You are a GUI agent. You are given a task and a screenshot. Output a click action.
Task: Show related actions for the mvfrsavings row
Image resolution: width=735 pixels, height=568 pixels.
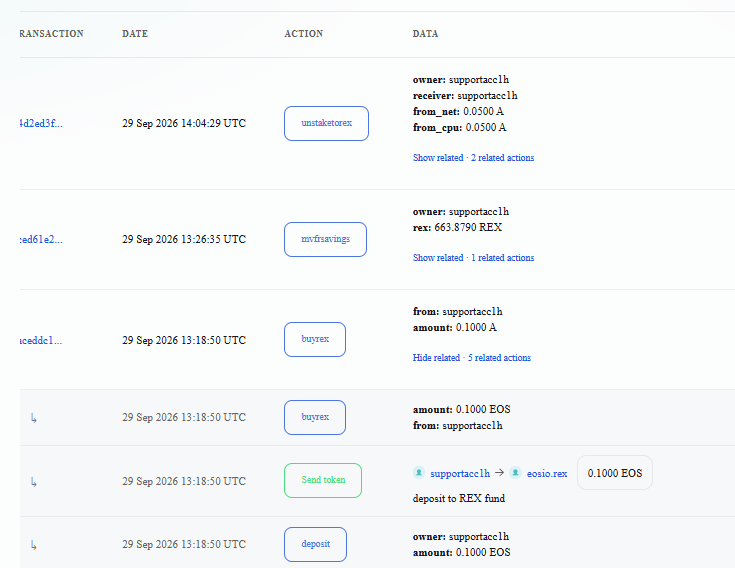[x=473, y=258]
